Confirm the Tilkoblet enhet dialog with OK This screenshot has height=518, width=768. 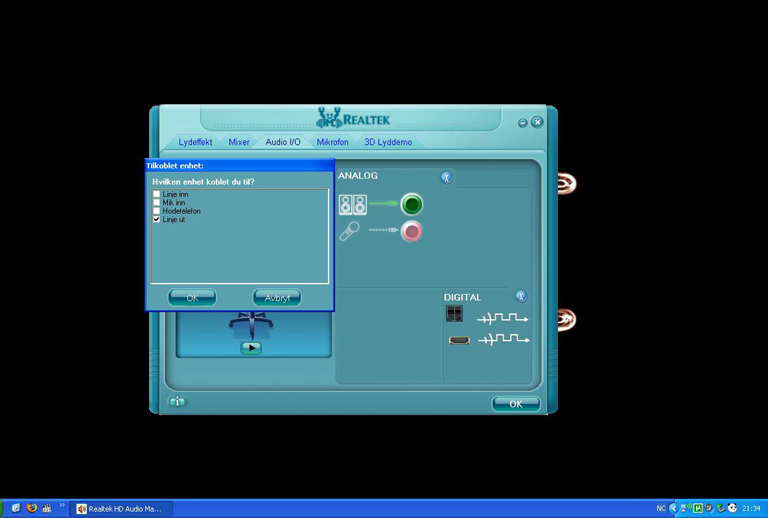[192, 298]
